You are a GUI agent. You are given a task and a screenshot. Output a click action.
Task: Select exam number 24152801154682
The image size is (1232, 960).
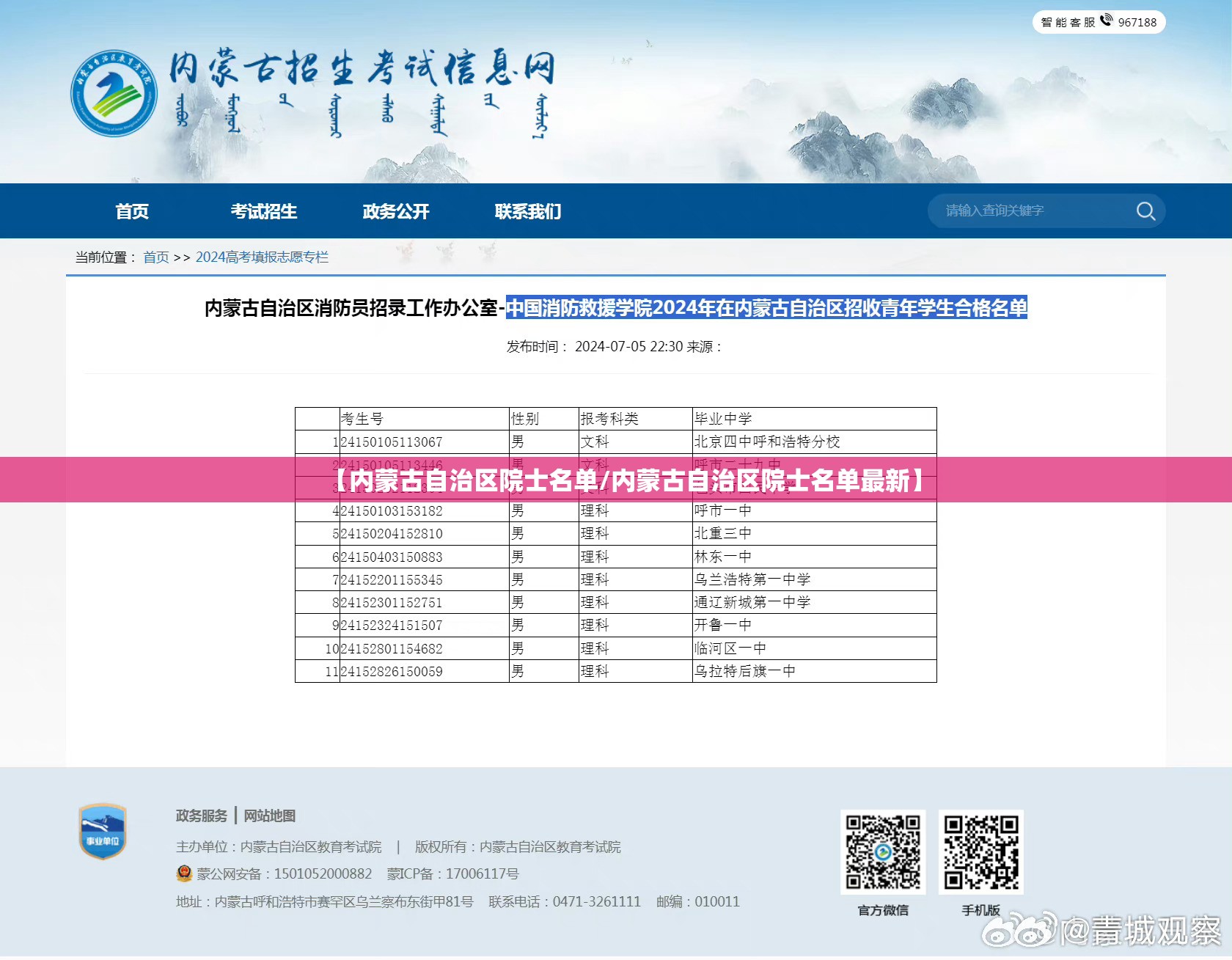(392, 649)
